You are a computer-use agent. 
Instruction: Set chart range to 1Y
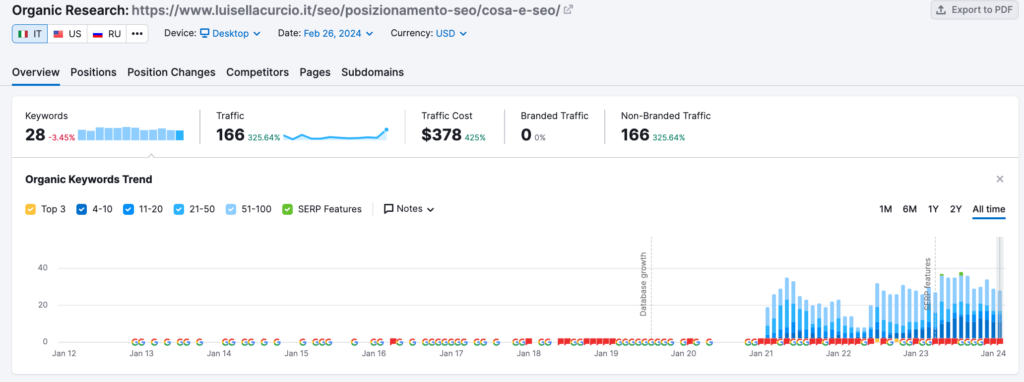coord(933,209)
